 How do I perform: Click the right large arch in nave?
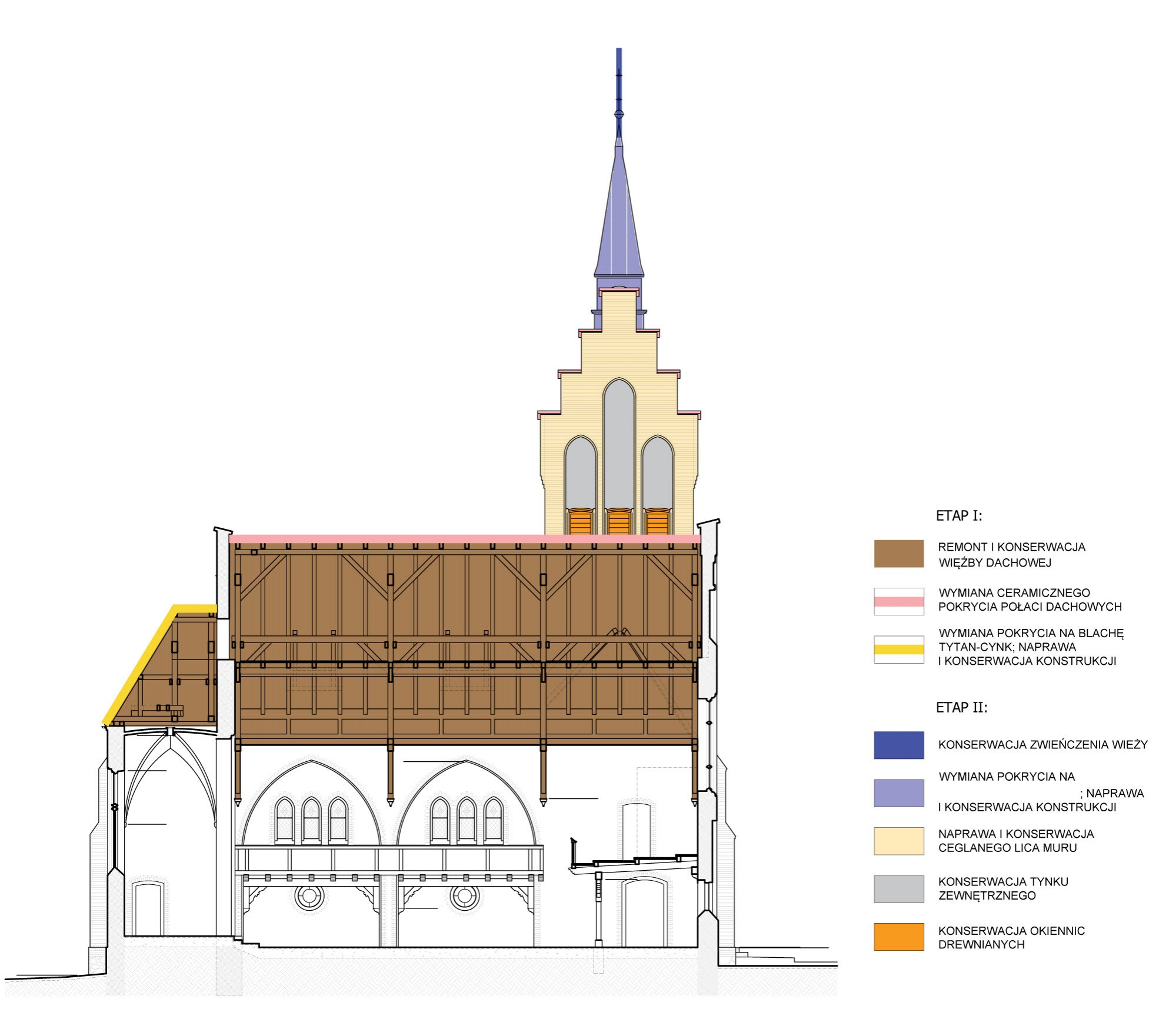(x=467, y=803)
